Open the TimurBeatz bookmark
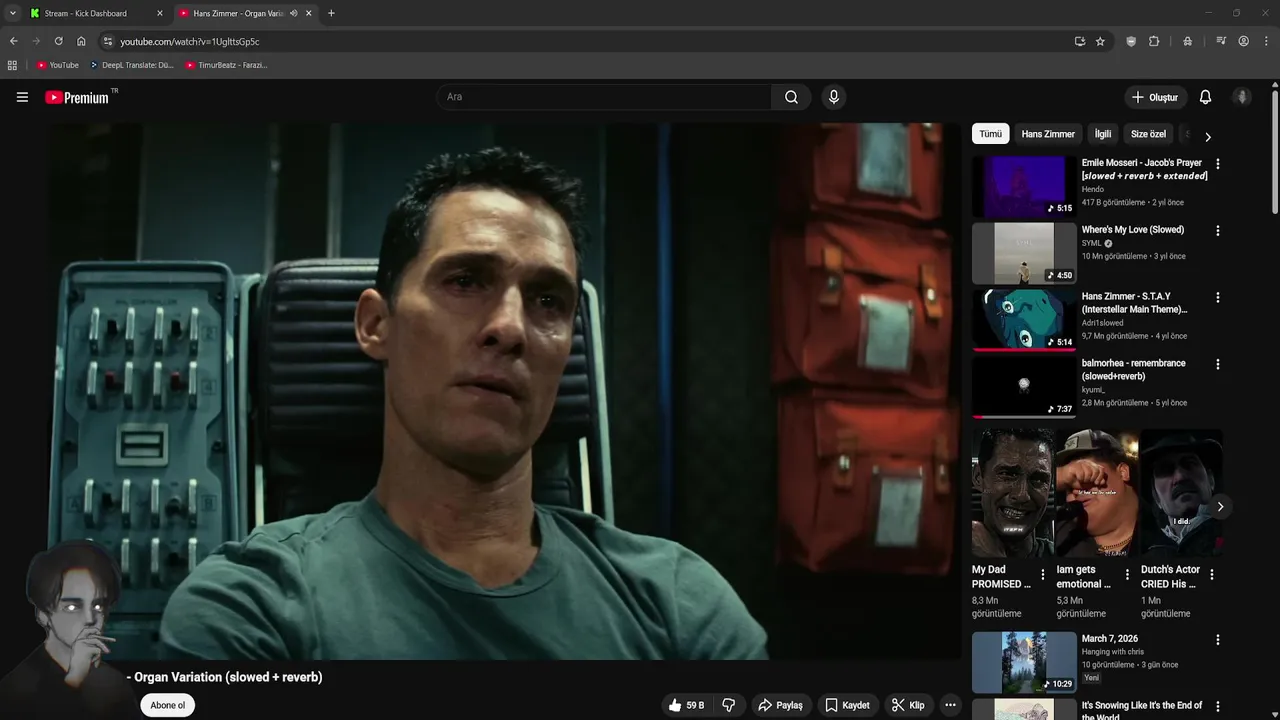Image resolution: width=1280 pixels, height=720 pixels. [226, 65]
